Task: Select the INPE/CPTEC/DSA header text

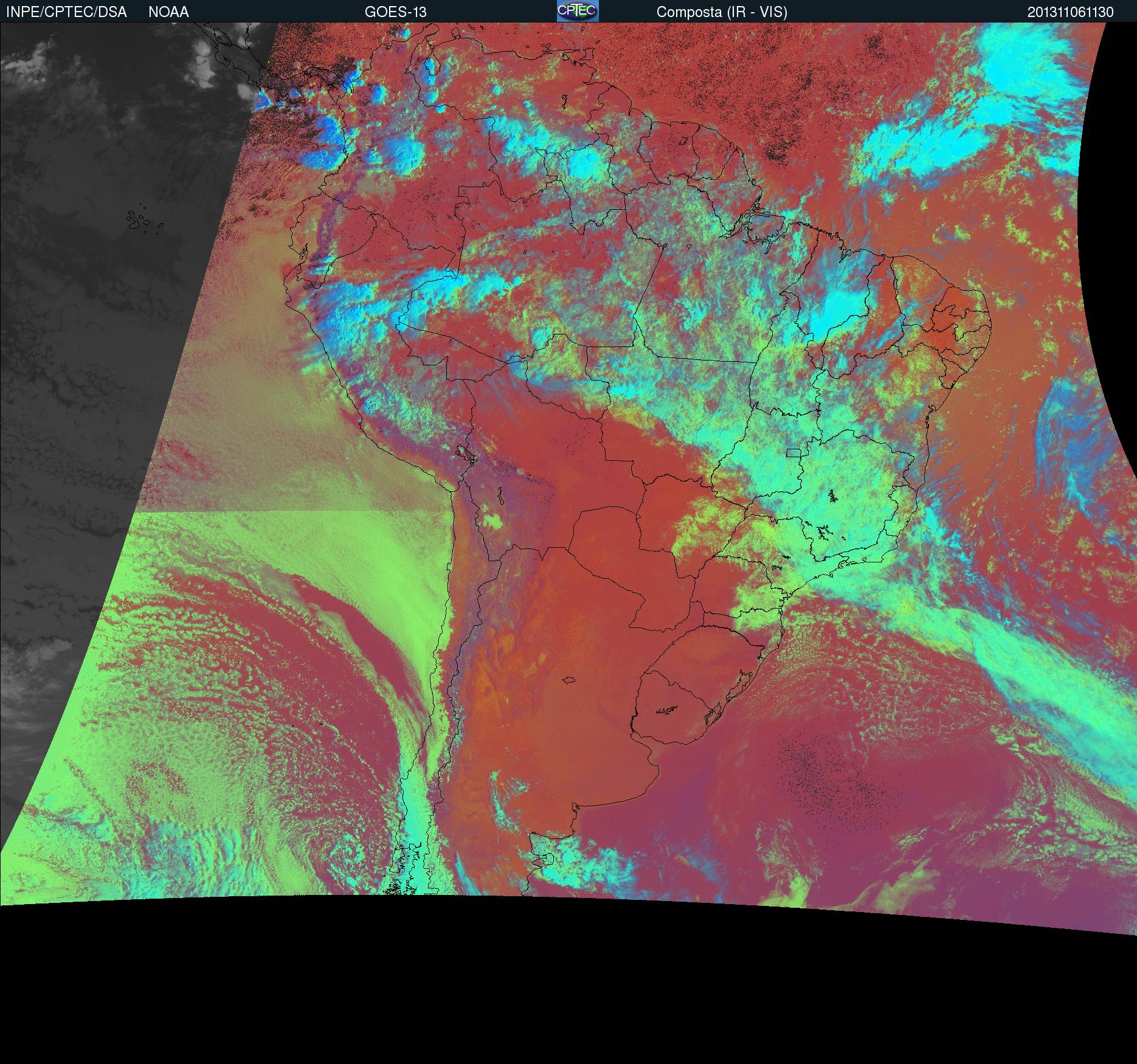Action: (66, 12)
